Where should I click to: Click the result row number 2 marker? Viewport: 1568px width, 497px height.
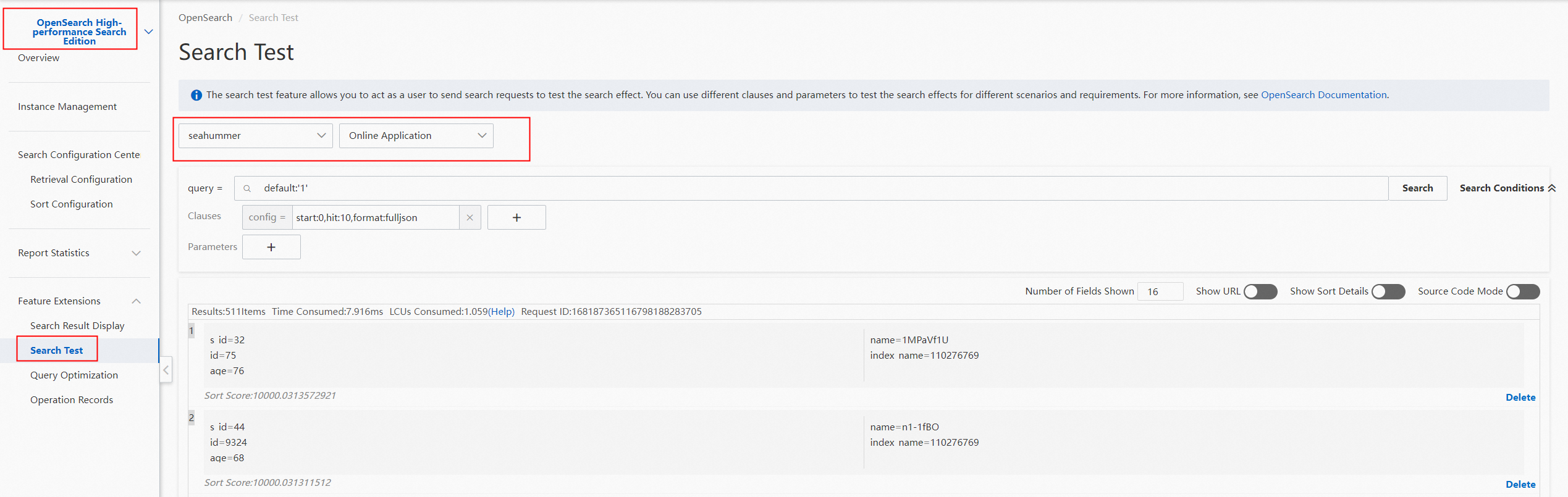(192, 418)
